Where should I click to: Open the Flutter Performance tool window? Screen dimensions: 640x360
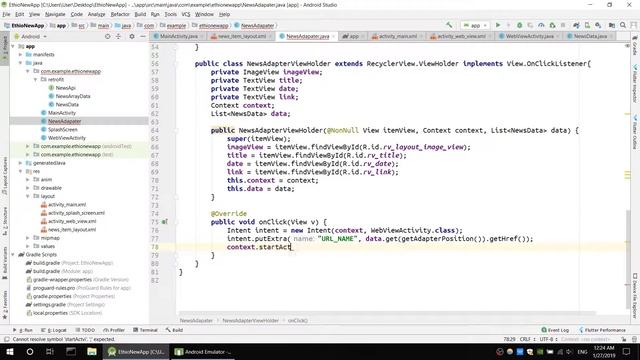602,330
